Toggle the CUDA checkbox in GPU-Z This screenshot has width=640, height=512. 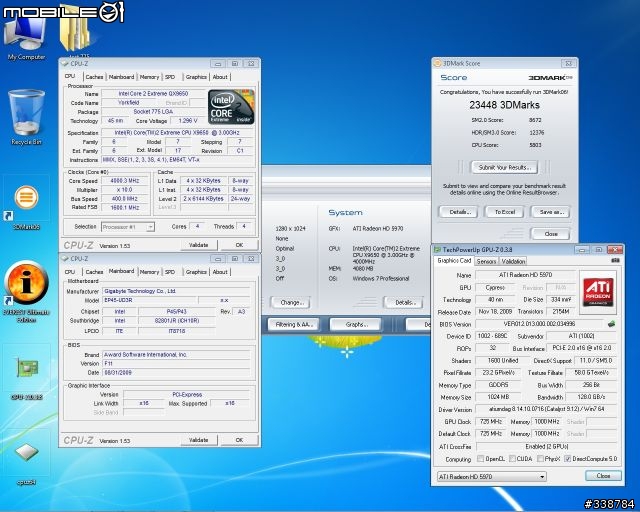tap(512, 459)
